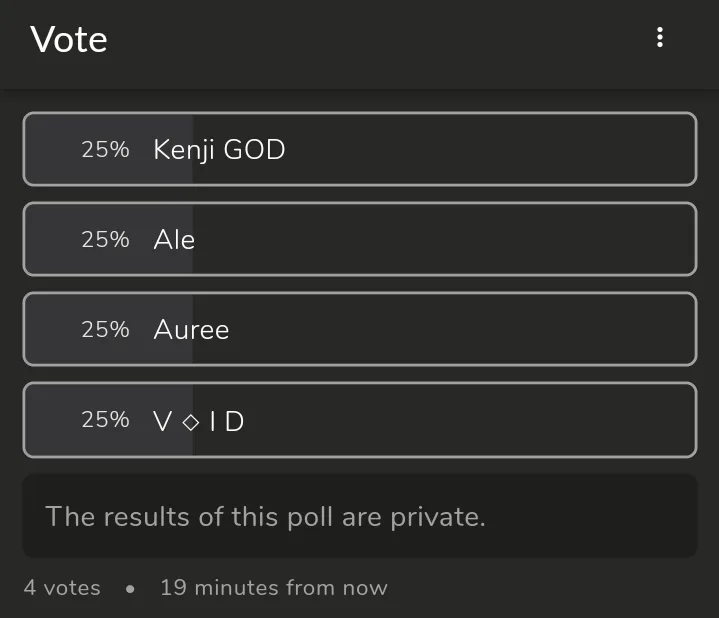The height and width of the screenshot is (618, 719).
Task: Click the 25% label beside Kenji GOD
Action: [x=105, y=149]
